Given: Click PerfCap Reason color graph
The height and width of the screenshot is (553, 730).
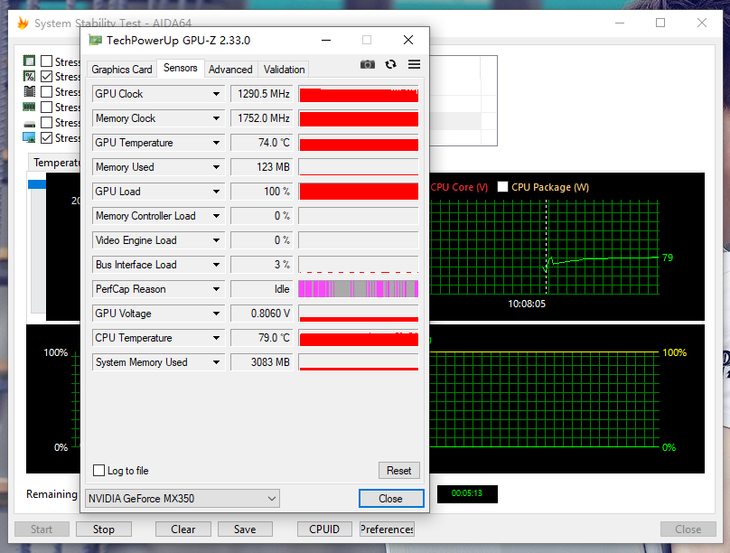Looking at the screenshot, I should pyautogui.click(x=358, y=289).
